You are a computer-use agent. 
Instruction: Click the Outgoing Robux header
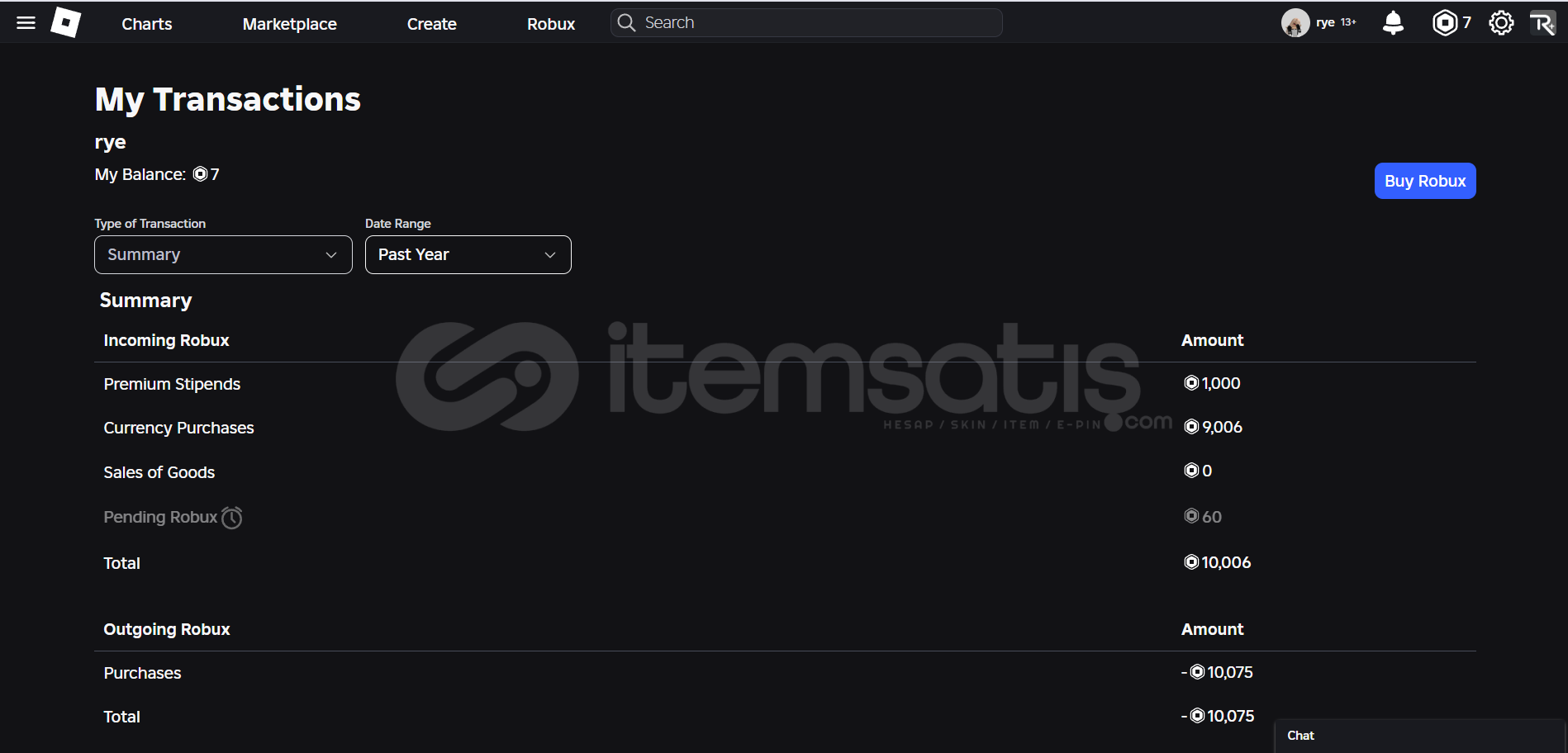click(x=167, y=629)
